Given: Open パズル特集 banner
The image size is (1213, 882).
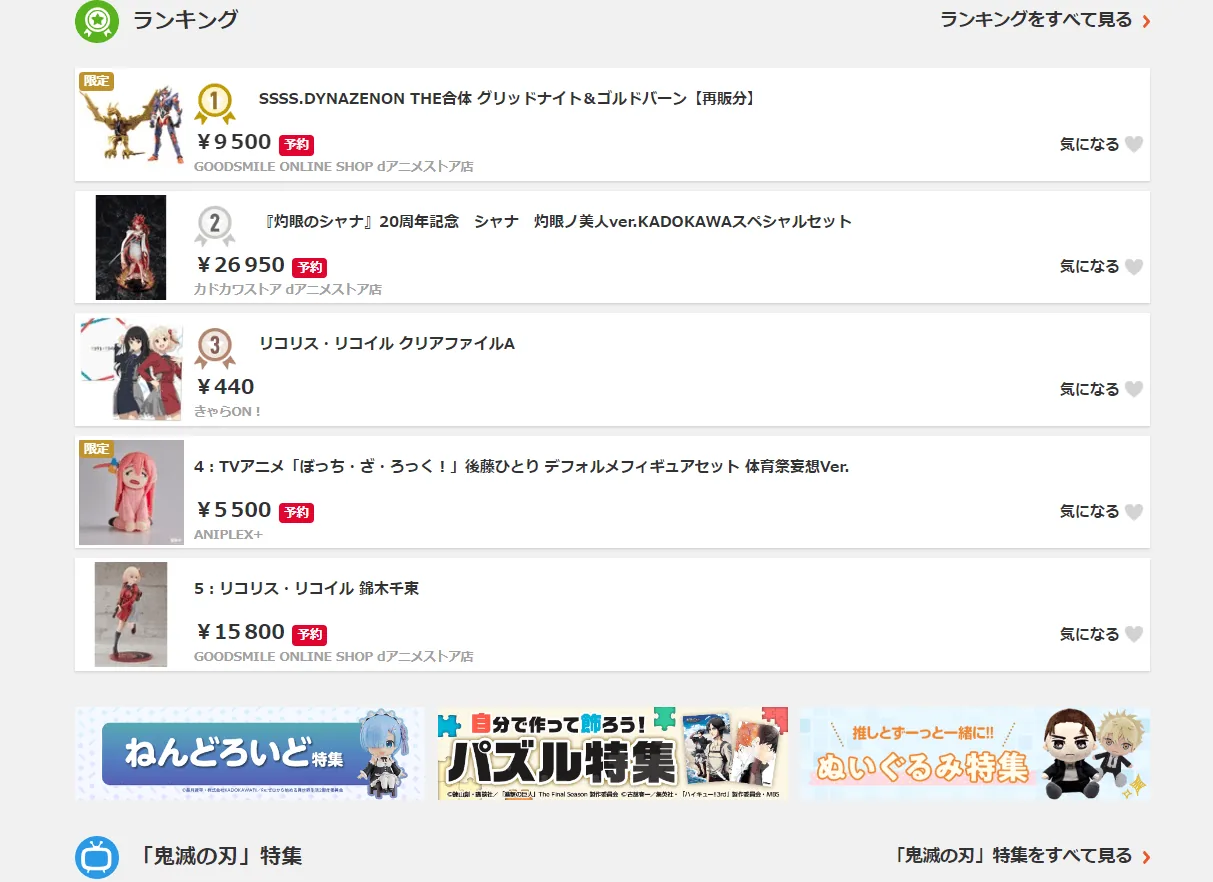Looking at the screenshot, I should click(x=613, y=753).
